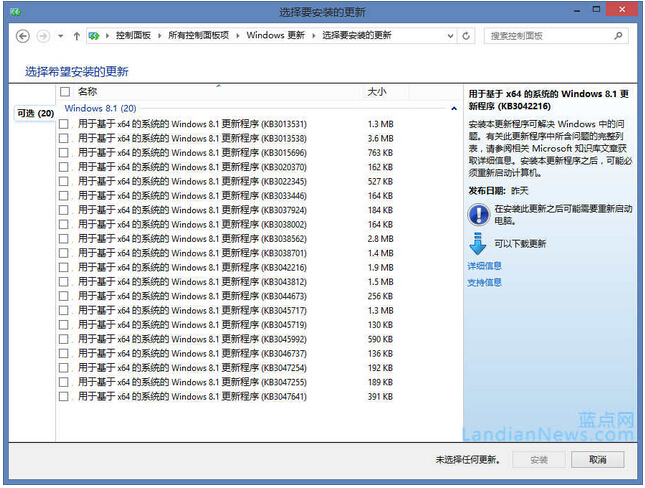This screenshot has height=488, width=645.
Task: Select the KB3045992 update row text
Action: 192,339
